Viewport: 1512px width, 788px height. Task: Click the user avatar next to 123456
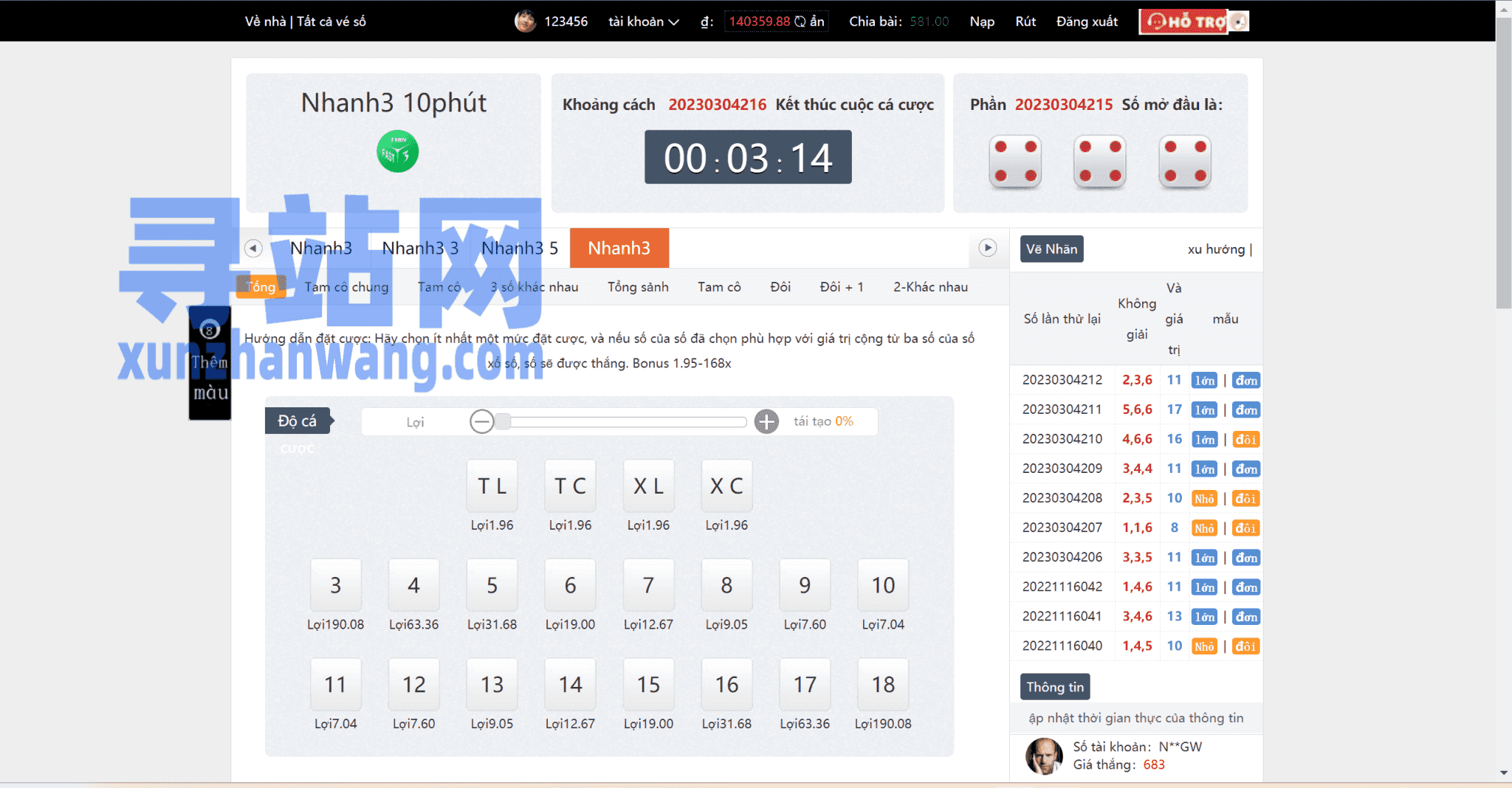coord(525,21)
